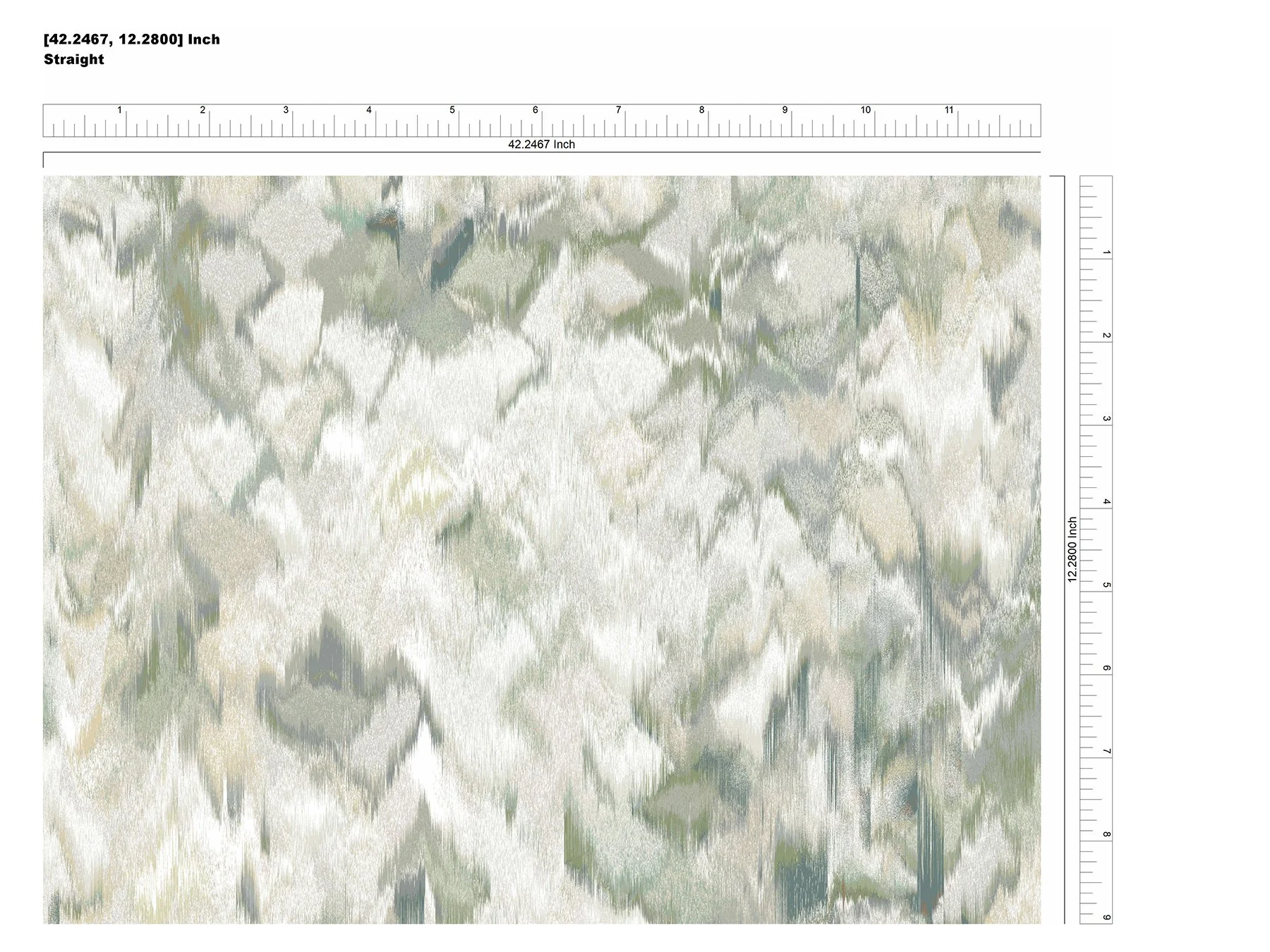Image resolution: width=1270 pixels, height=952 pixels.
Task: Click the 'Straight' label text
Action: coord(73,59)
